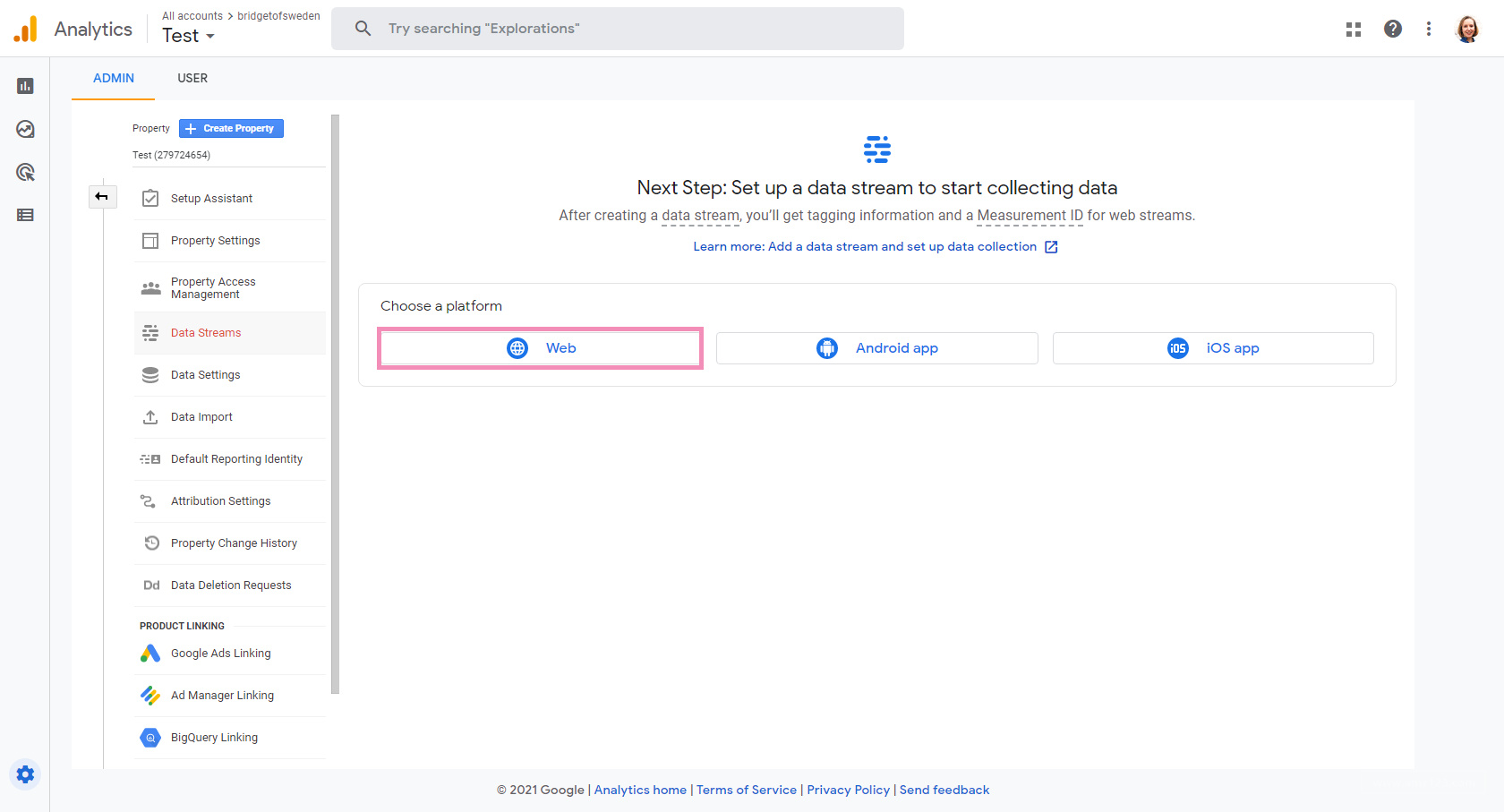The image size is (1504, 812).
Task: Open the Analytics home footer link
Action: (x=640, y=790)
